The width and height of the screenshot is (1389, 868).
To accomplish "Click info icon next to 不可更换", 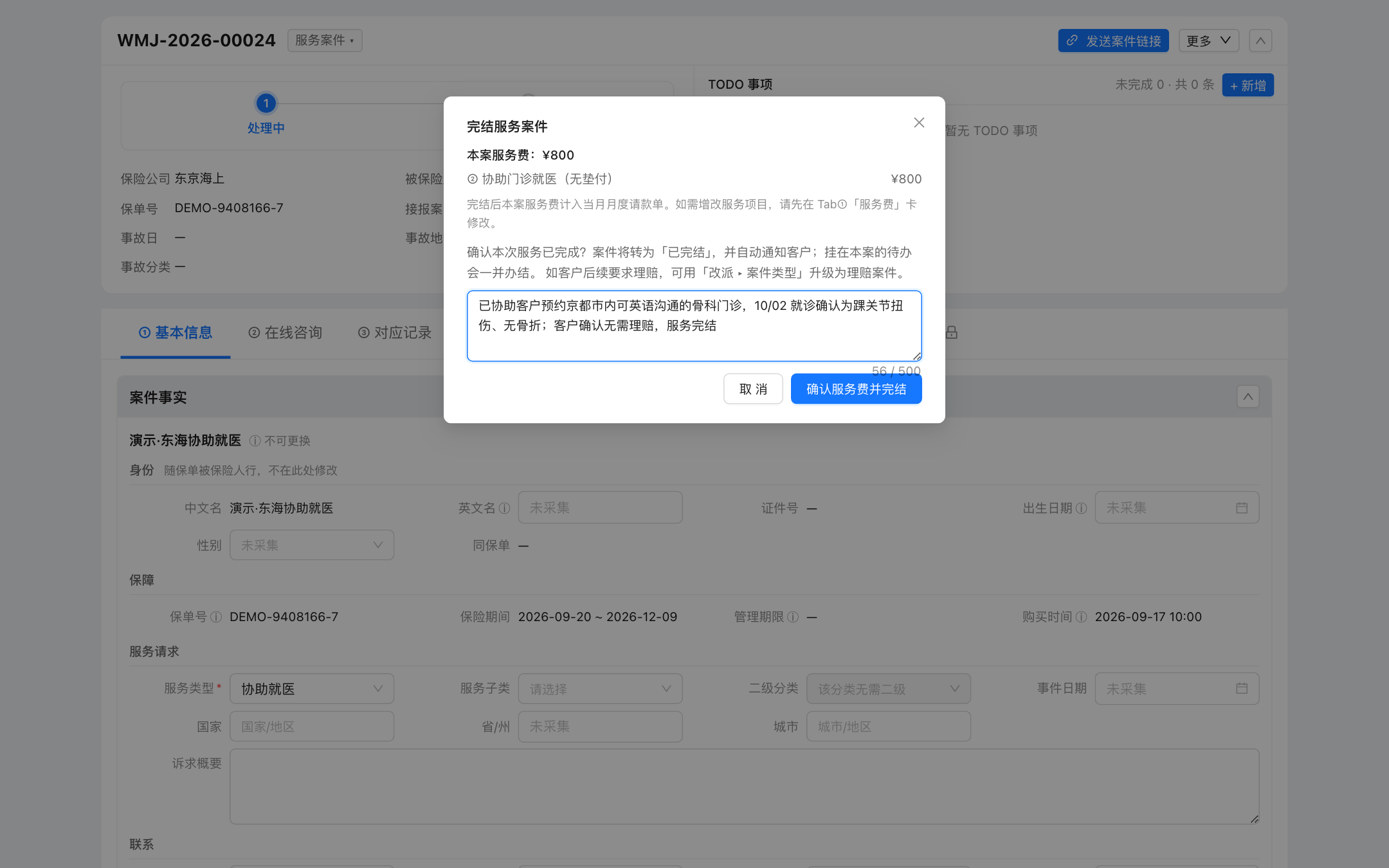I will click(x=255, y=441).
